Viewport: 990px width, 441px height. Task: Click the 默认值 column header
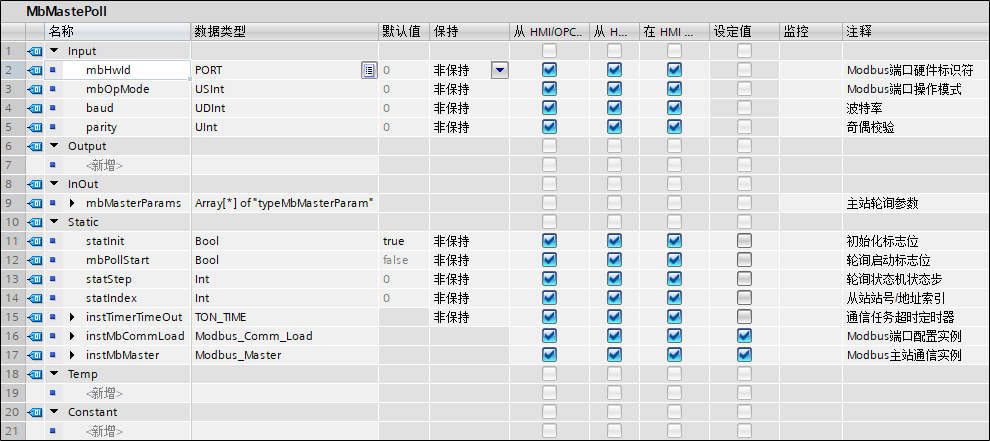(404, 32)
